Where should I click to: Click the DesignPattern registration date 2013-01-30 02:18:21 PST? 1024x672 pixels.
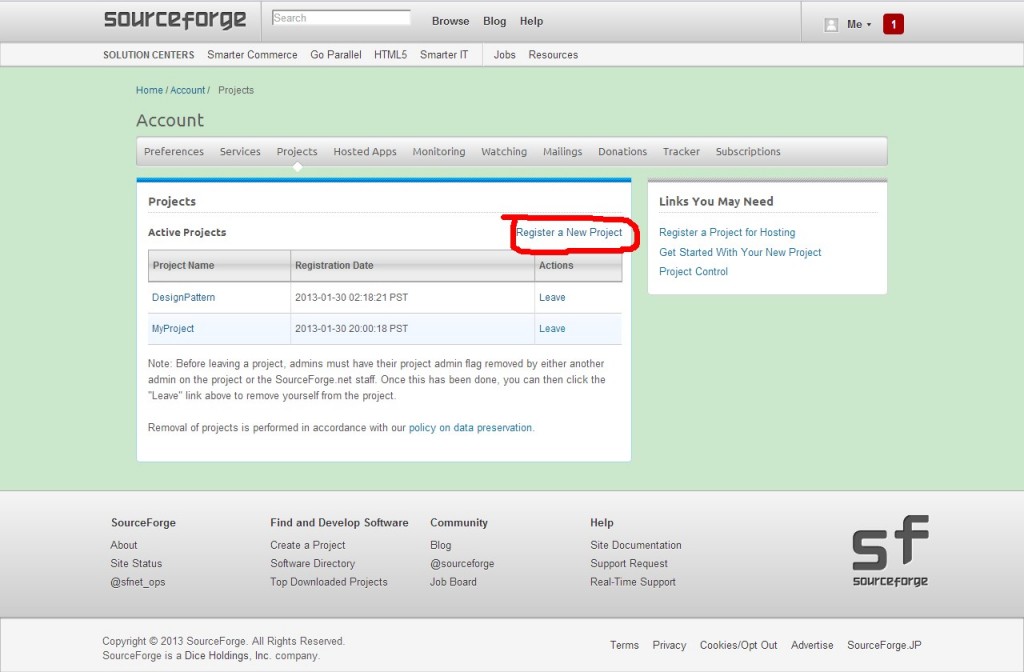pyautogui.click(x=351, y=297)
